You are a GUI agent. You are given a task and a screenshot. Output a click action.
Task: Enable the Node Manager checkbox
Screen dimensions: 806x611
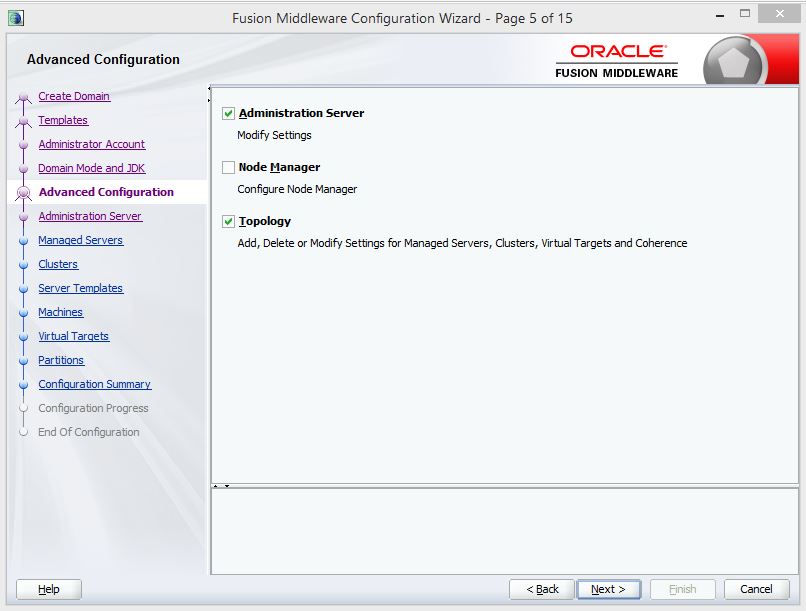[229, 168]
